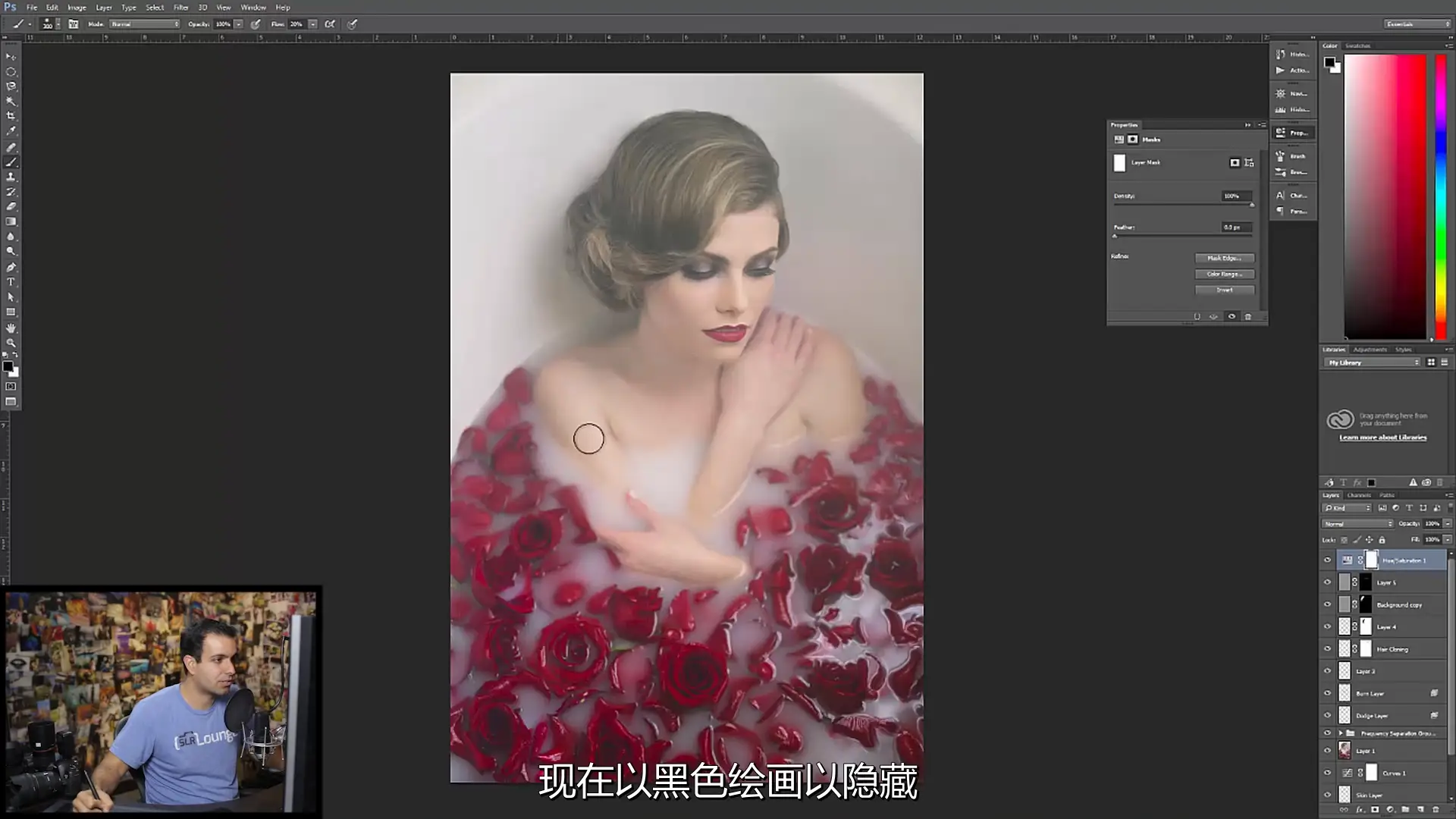Open the Filter menu
The image size is (1456, 819).
pos(180,8)
